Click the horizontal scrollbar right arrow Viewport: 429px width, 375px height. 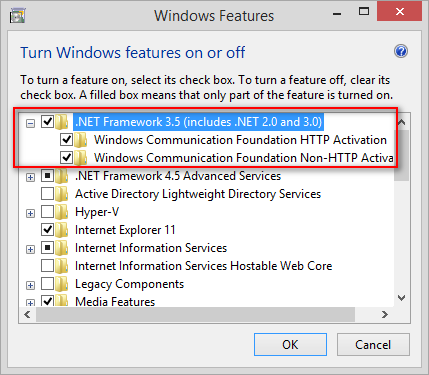(x=385, y=314)
